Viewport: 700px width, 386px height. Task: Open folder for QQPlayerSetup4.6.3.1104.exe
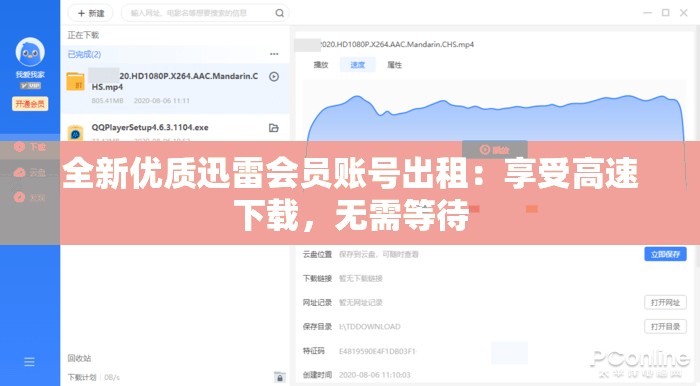(274, 128)
